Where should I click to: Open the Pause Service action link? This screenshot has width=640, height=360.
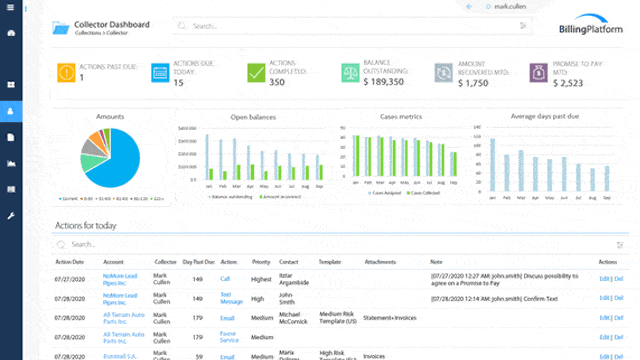pyautogui.click(x=229, y=337)
